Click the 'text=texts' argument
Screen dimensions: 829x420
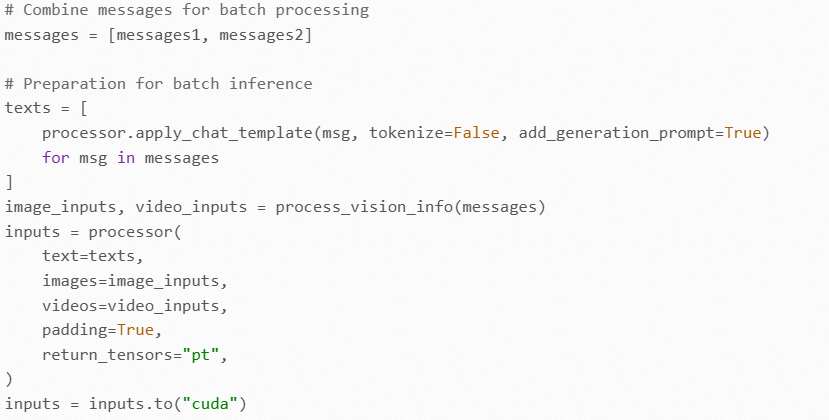[x=89, y=256]
